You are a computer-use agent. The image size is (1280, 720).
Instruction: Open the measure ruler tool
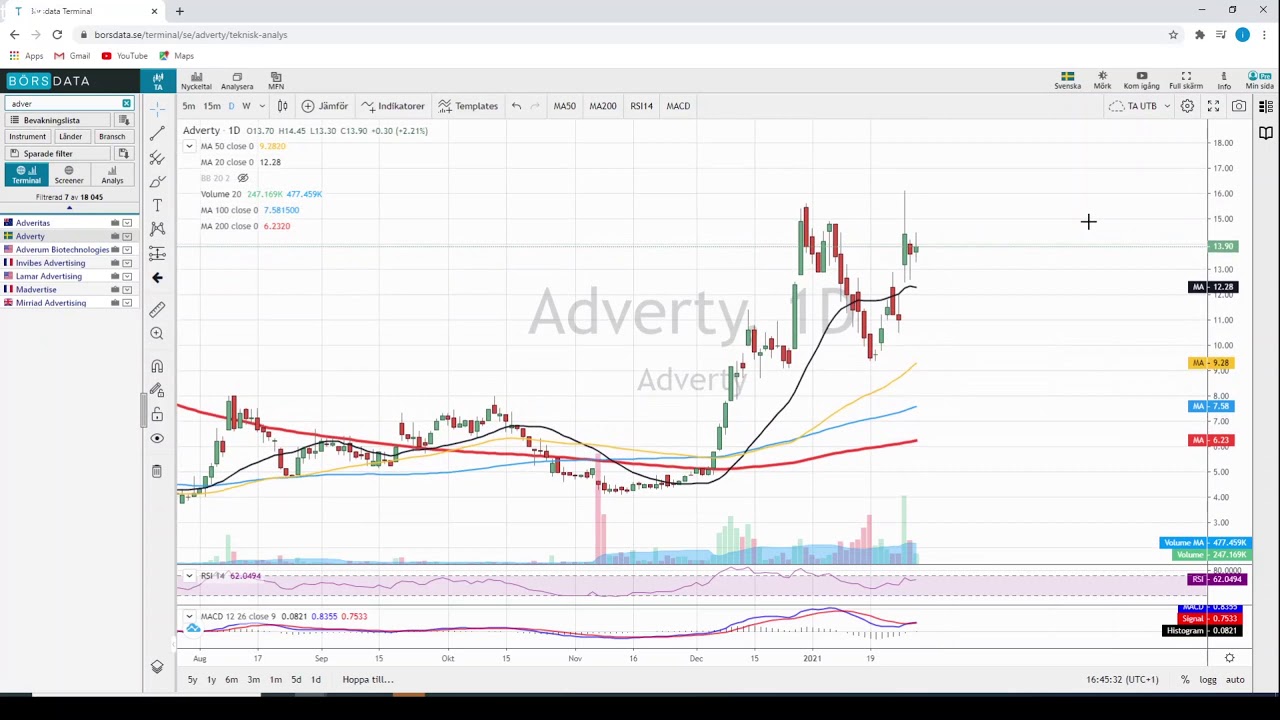[157, 309]
